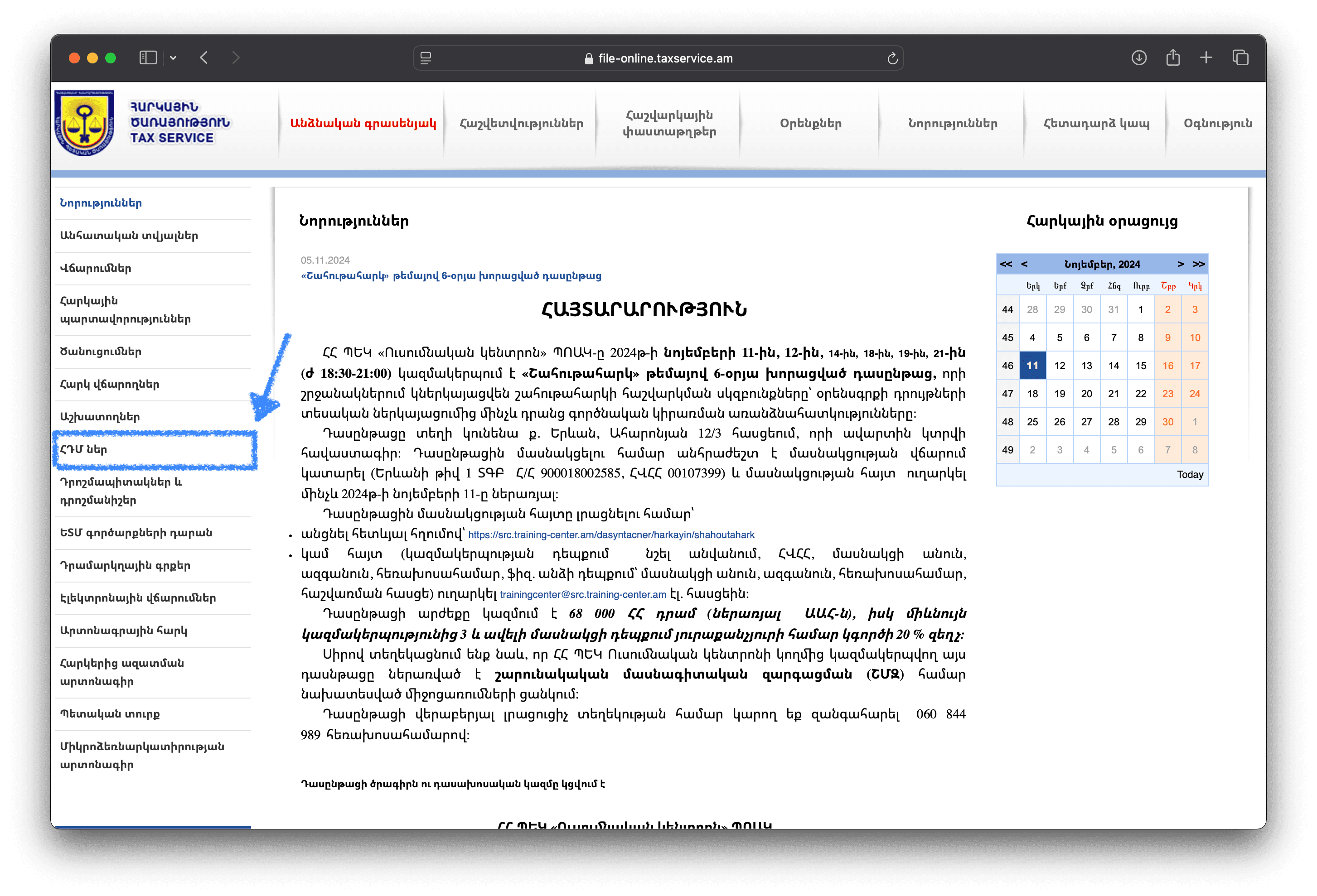1317x896 pixels.
Task: Go to next year with >> calendar button
Action: click(x=1199, y=264)
